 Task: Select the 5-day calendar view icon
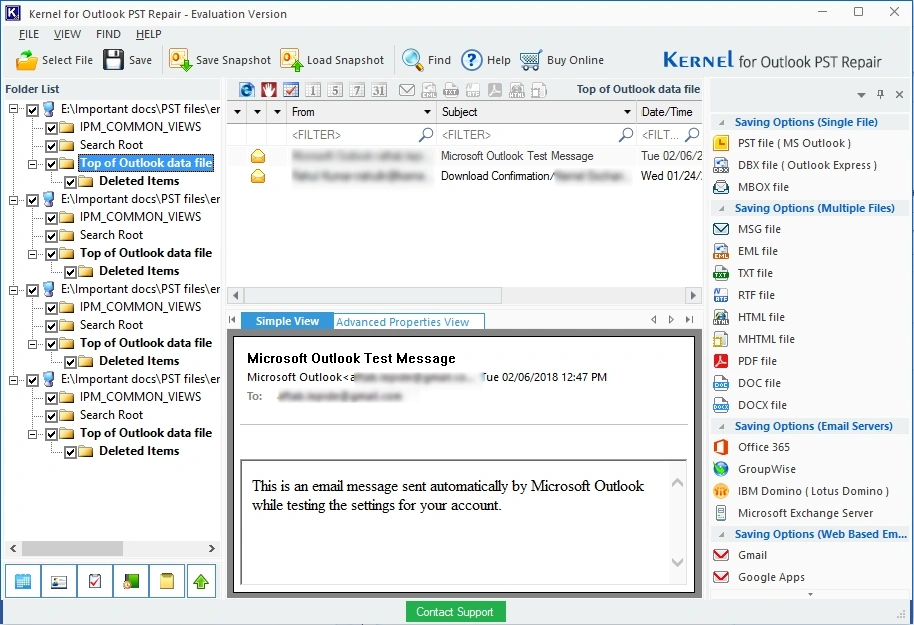tap(335, 90)
